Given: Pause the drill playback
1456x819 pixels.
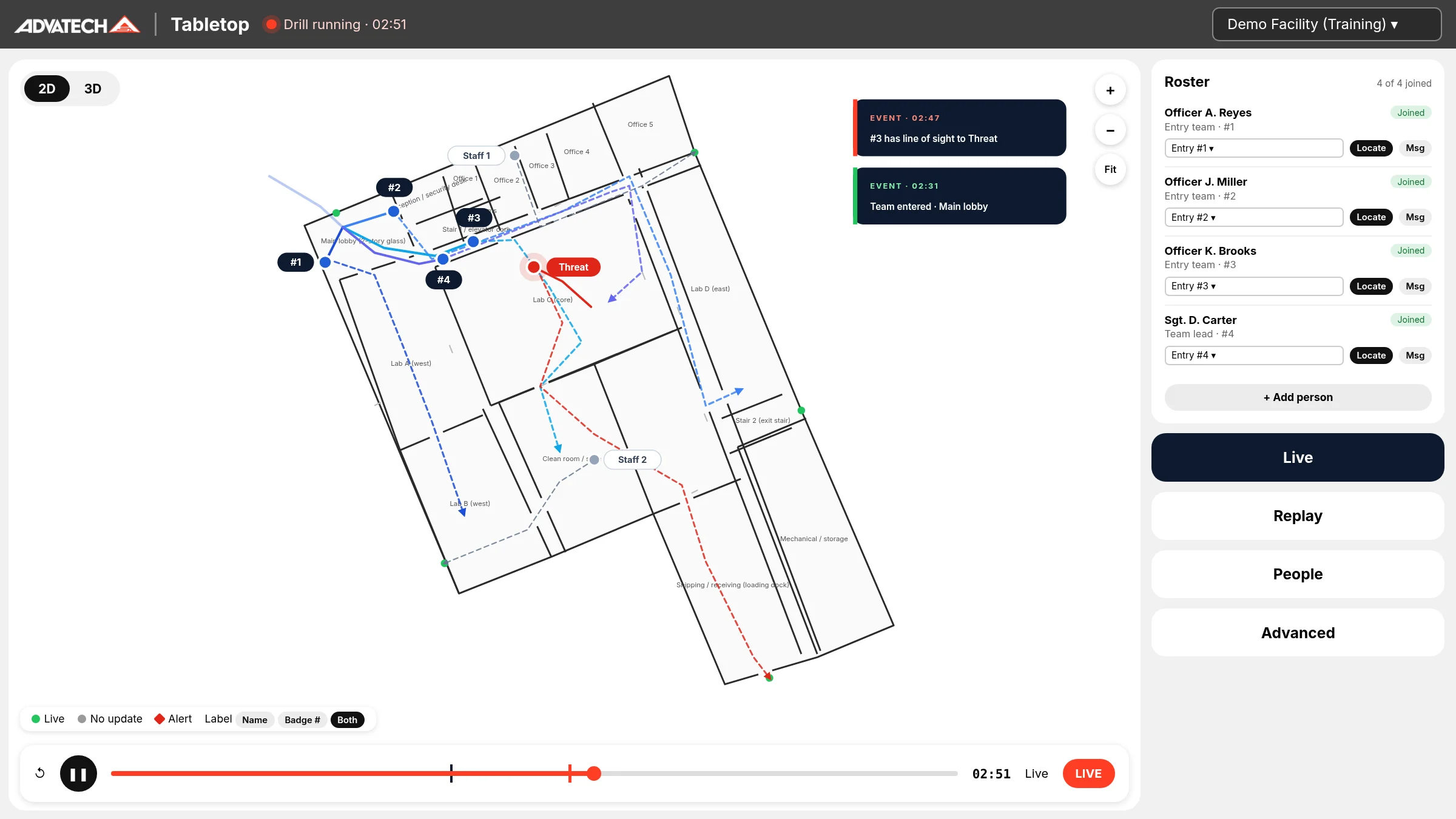Looking at the screenshot, I should (x=78, y=773).
